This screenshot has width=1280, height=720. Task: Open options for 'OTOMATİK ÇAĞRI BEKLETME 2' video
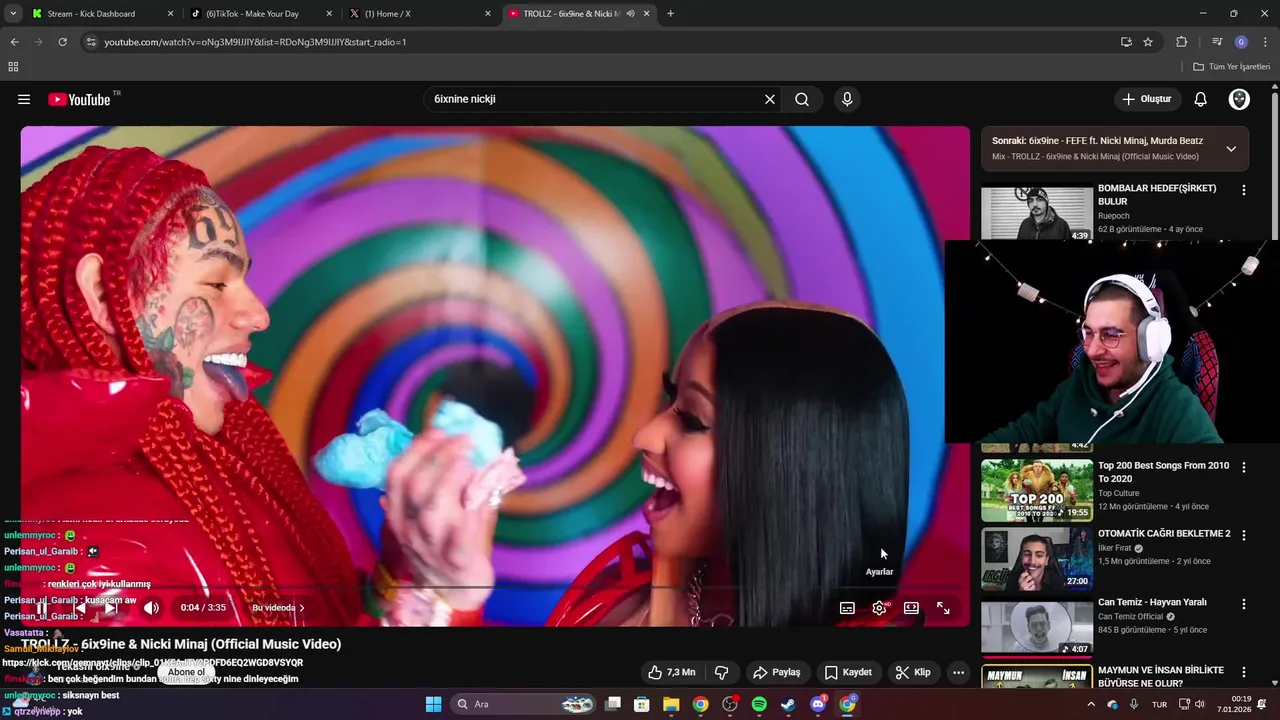point(1244,535)
